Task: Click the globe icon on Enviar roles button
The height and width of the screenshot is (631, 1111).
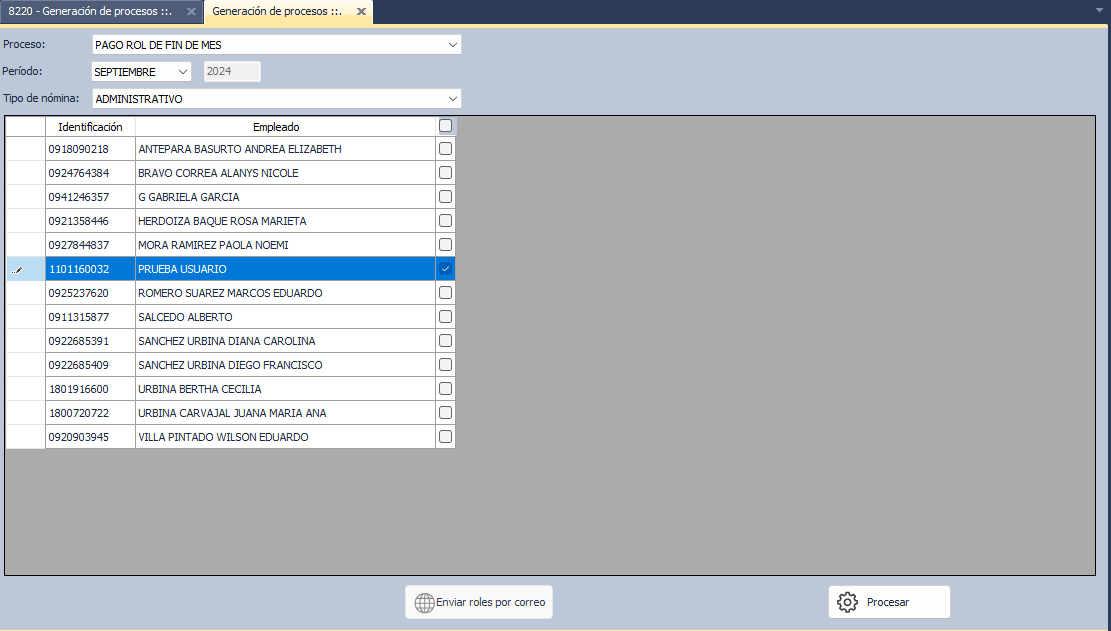Action: pos(424,603)
